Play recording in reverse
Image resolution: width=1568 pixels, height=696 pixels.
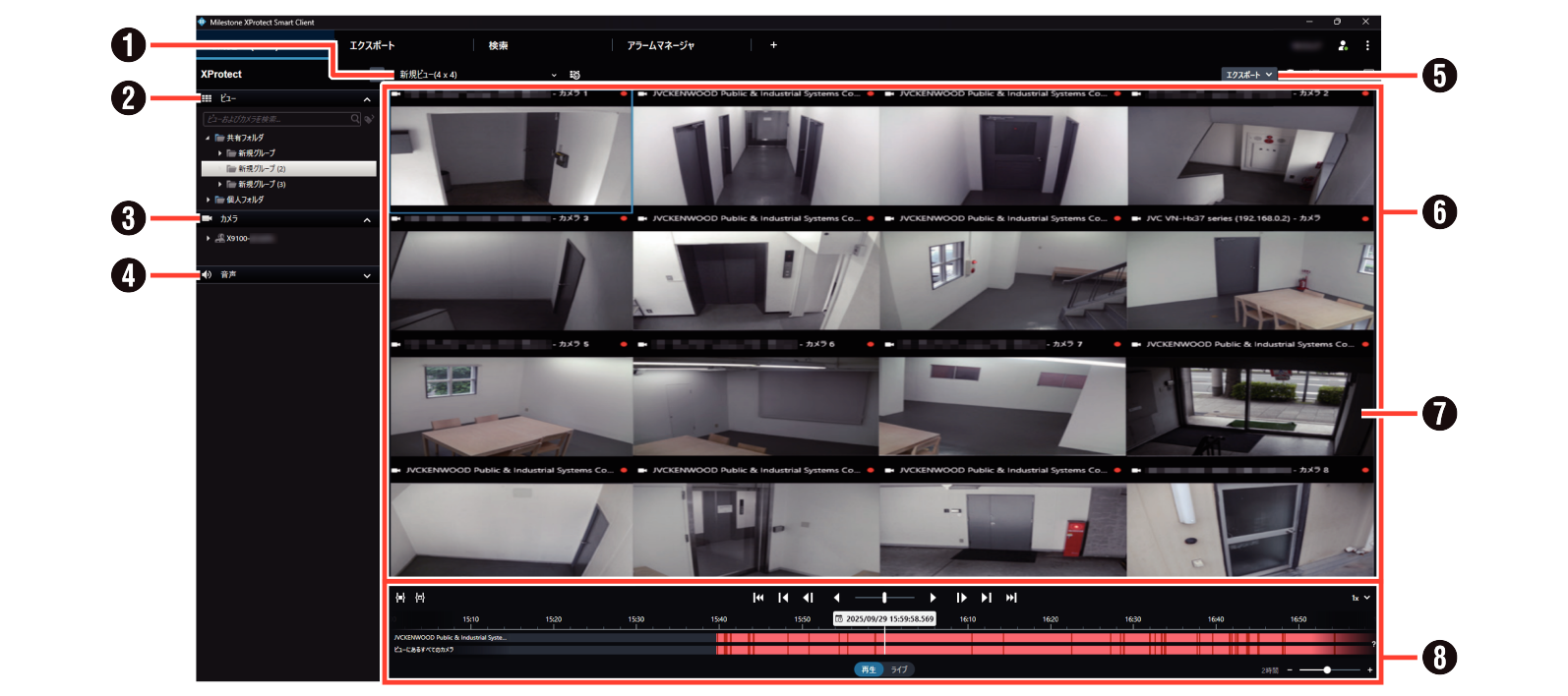pos(836,598)
